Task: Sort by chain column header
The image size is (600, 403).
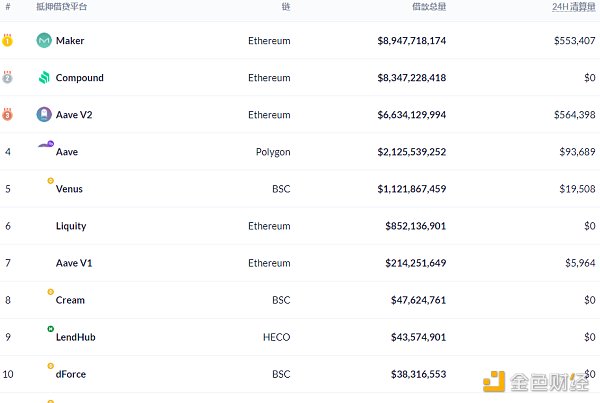Action: (285, 7)
